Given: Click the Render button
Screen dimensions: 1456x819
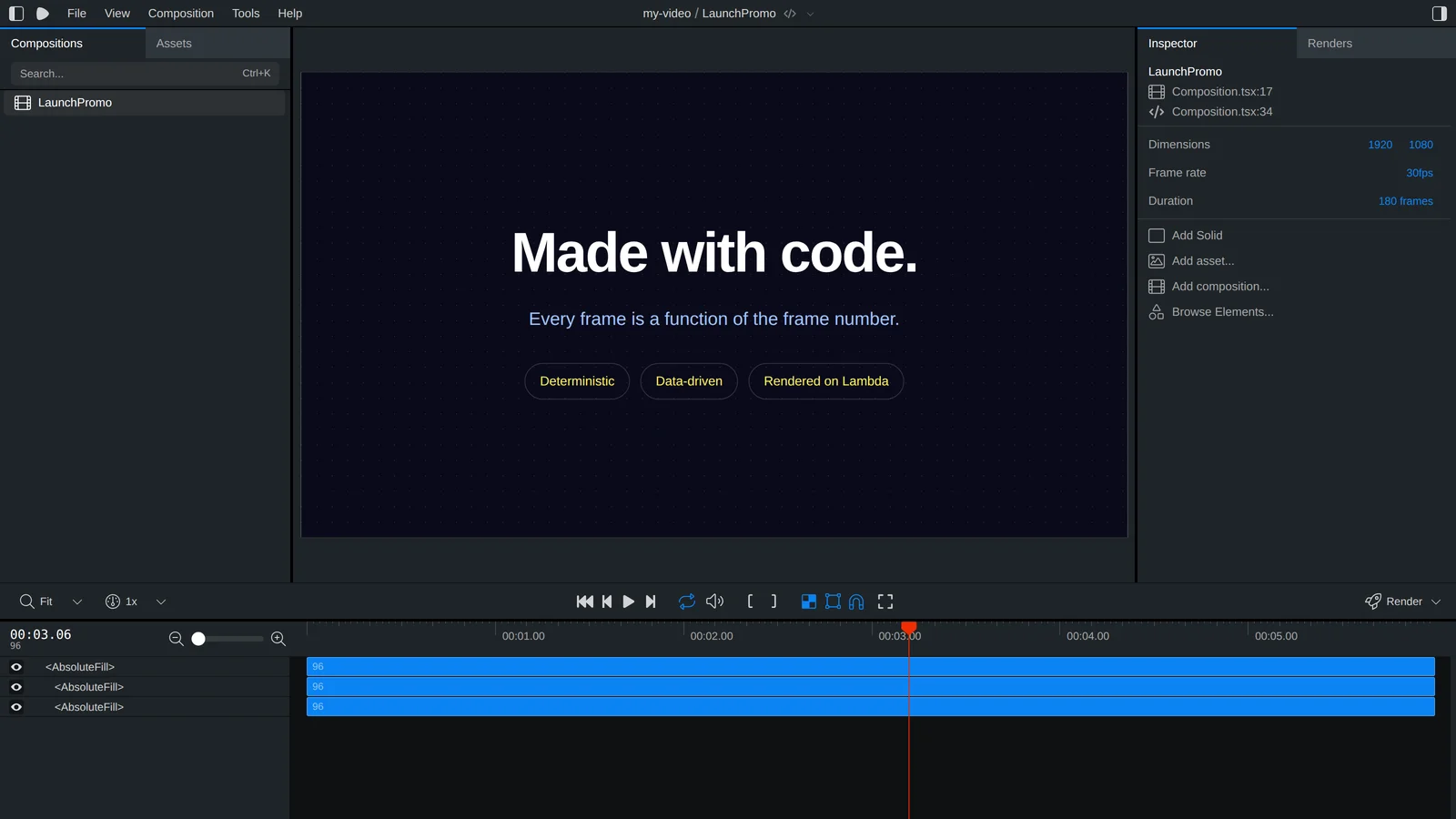Looking at the screenshot, I should [1393, 602].
